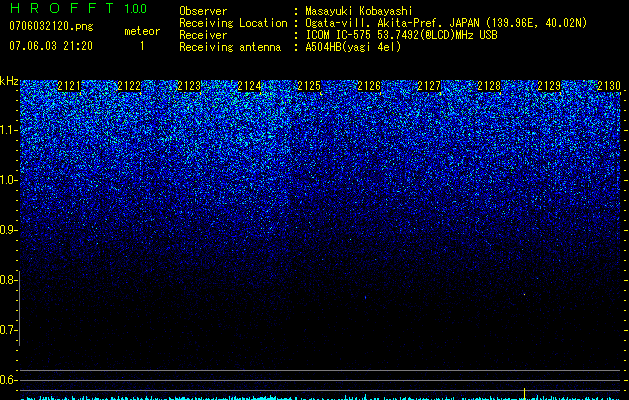629x400 pixels.
Task: Click the yellow echo dot near 2128
Action: coord(524,294)
